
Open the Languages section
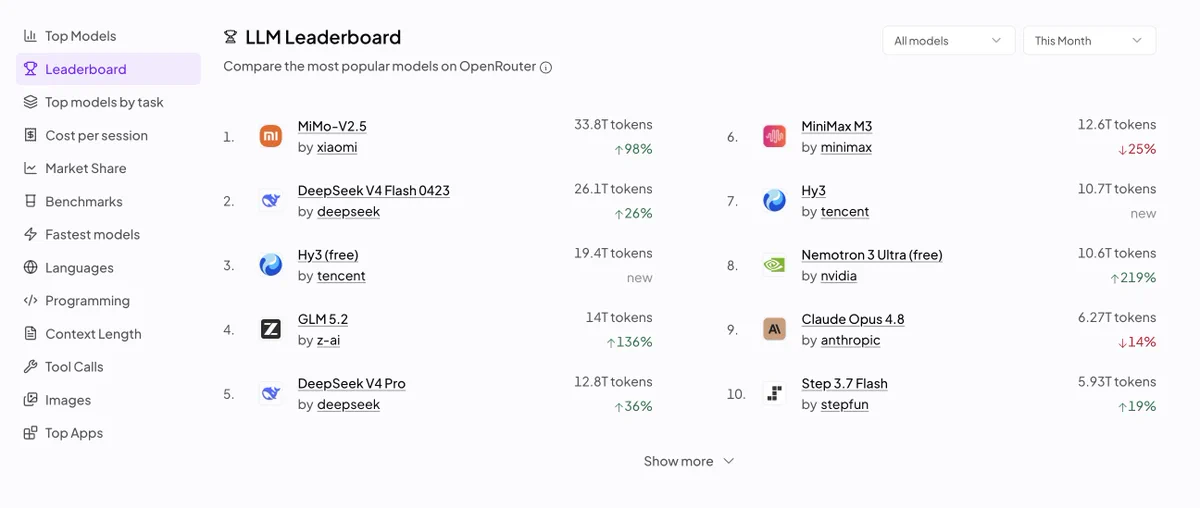pyautogui.click(x=108, y=268)
